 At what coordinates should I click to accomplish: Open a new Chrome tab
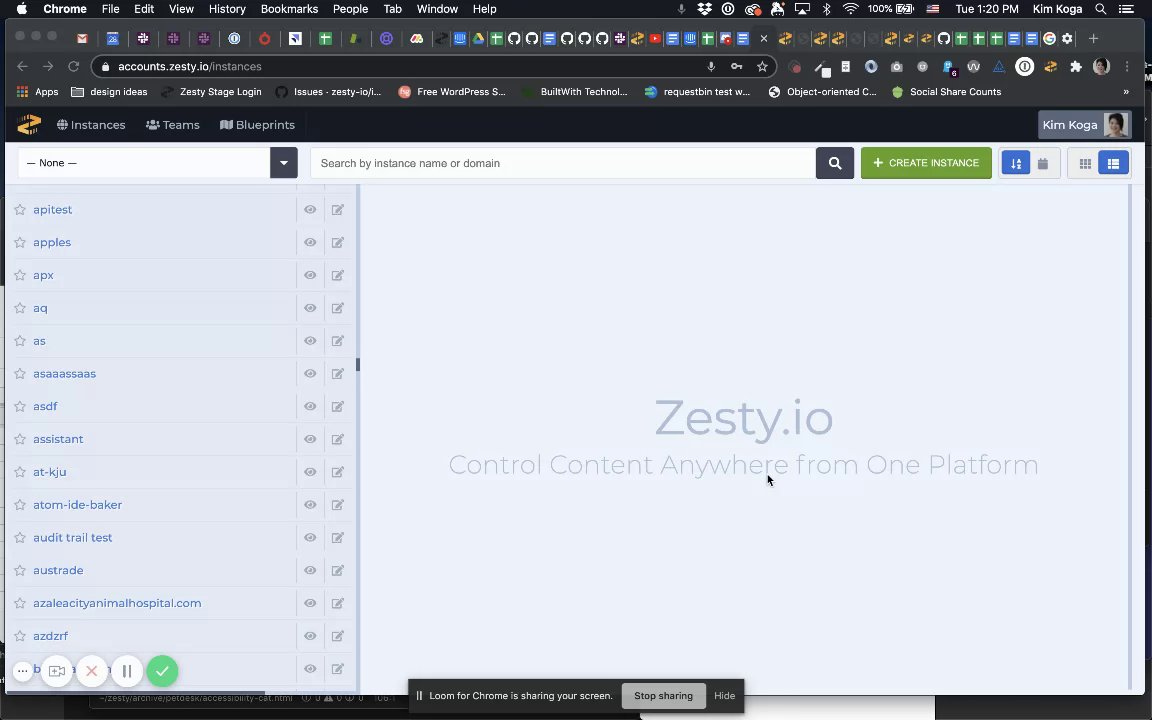coord(1093,38)
